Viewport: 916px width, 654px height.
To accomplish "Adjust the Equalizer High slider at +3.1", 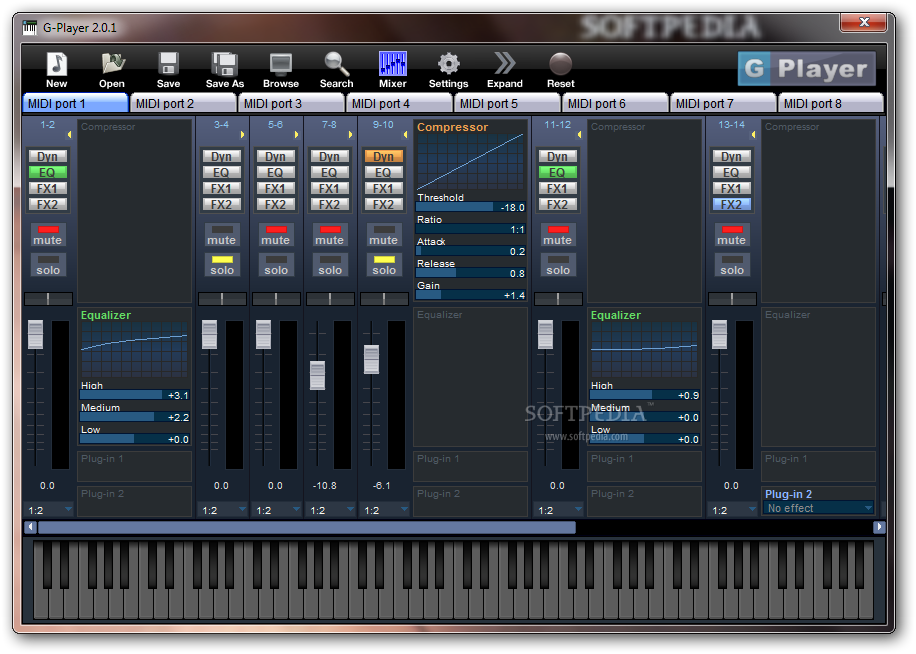I will 135,395.
